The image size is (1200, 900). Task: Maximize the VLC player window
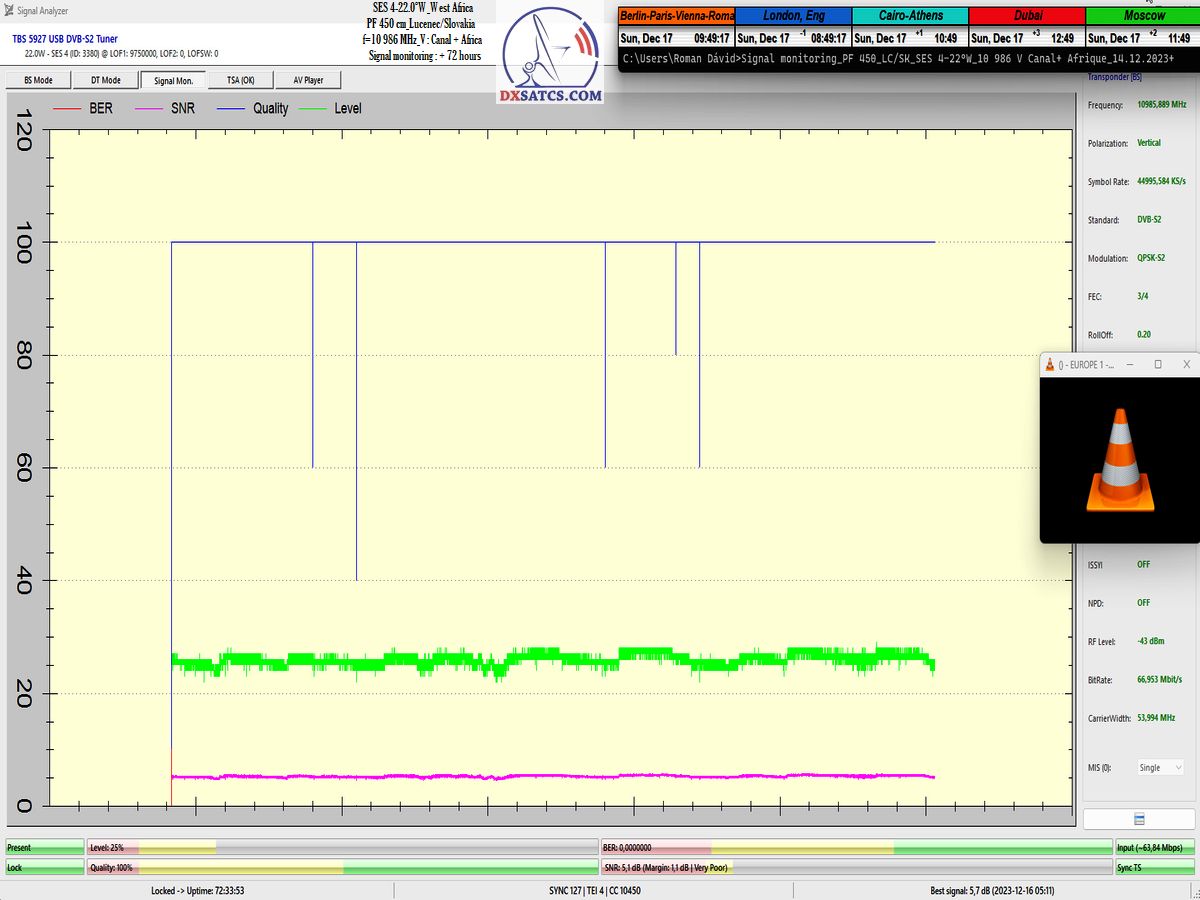coord(1158,365)
